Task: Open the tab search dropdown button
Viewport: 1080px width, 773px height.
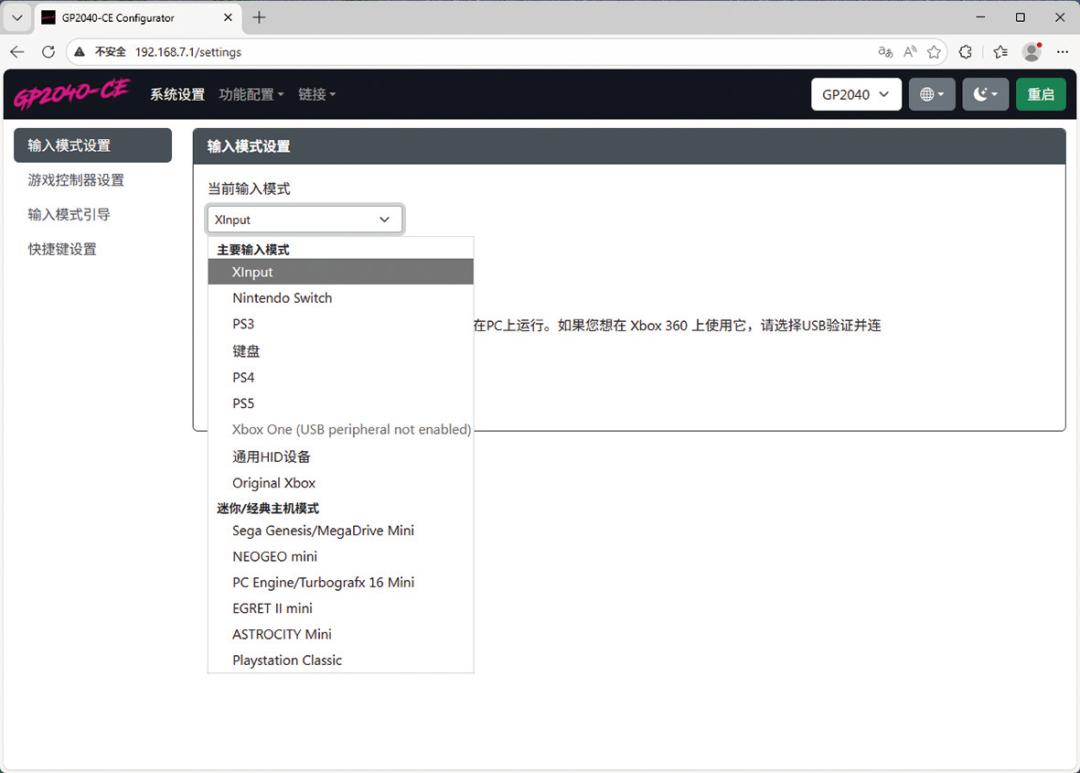Action: 17,17
